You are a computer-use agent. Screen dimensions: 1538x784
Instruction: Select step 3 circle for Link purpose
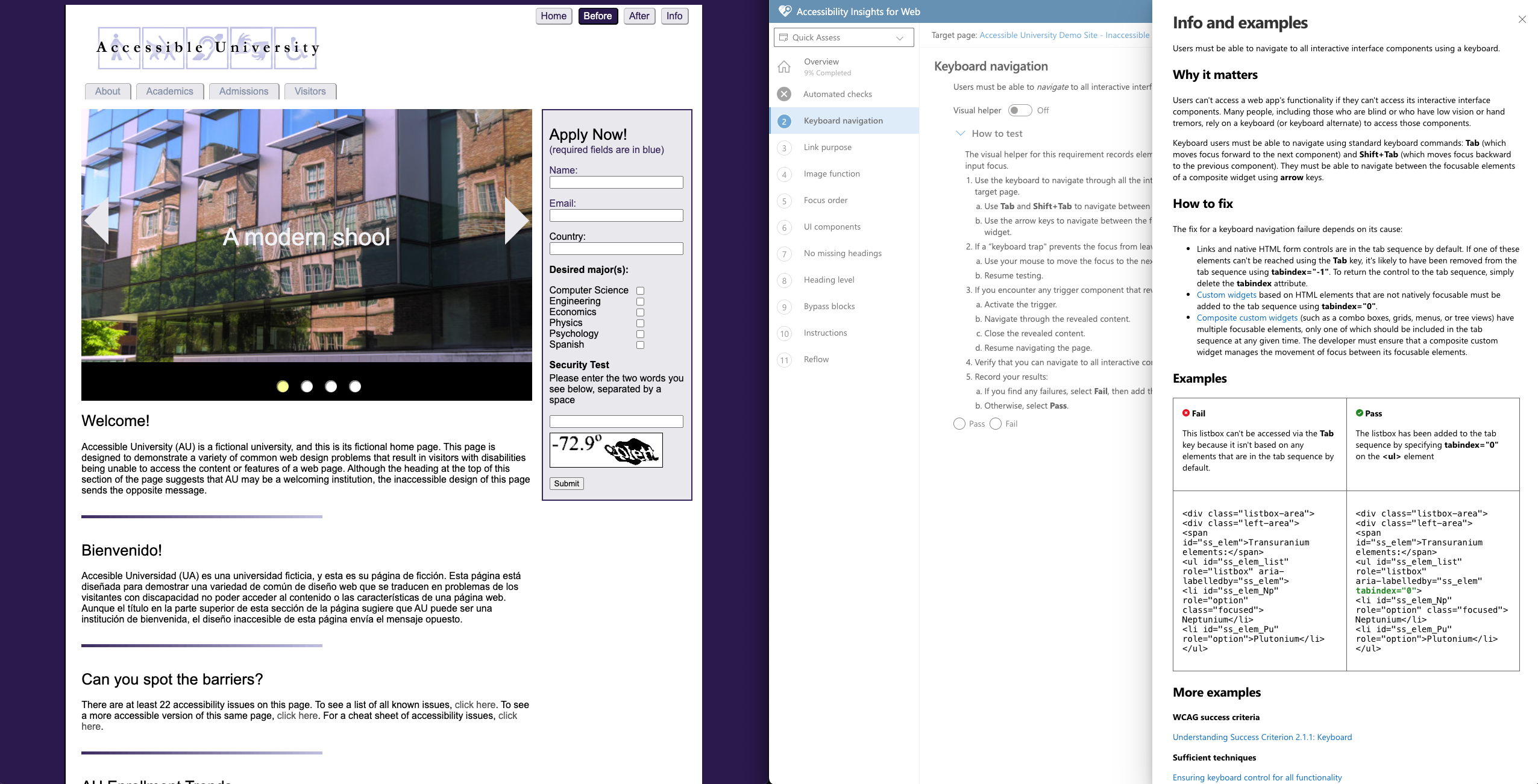784,148
